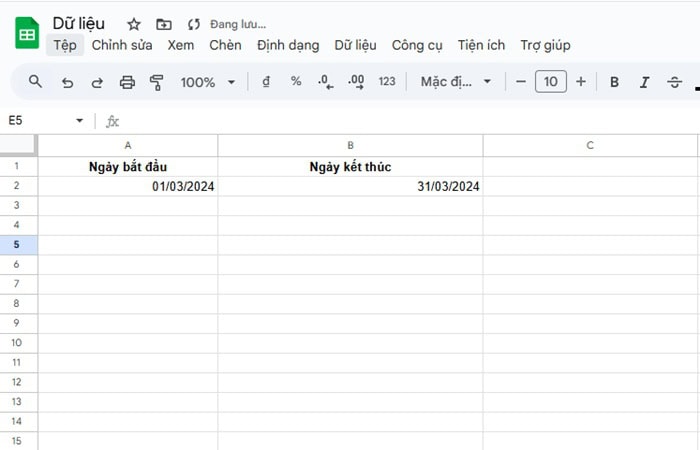
Task: Open the Tệp menu
Action: pyautogui.click(x=65, y=45)
